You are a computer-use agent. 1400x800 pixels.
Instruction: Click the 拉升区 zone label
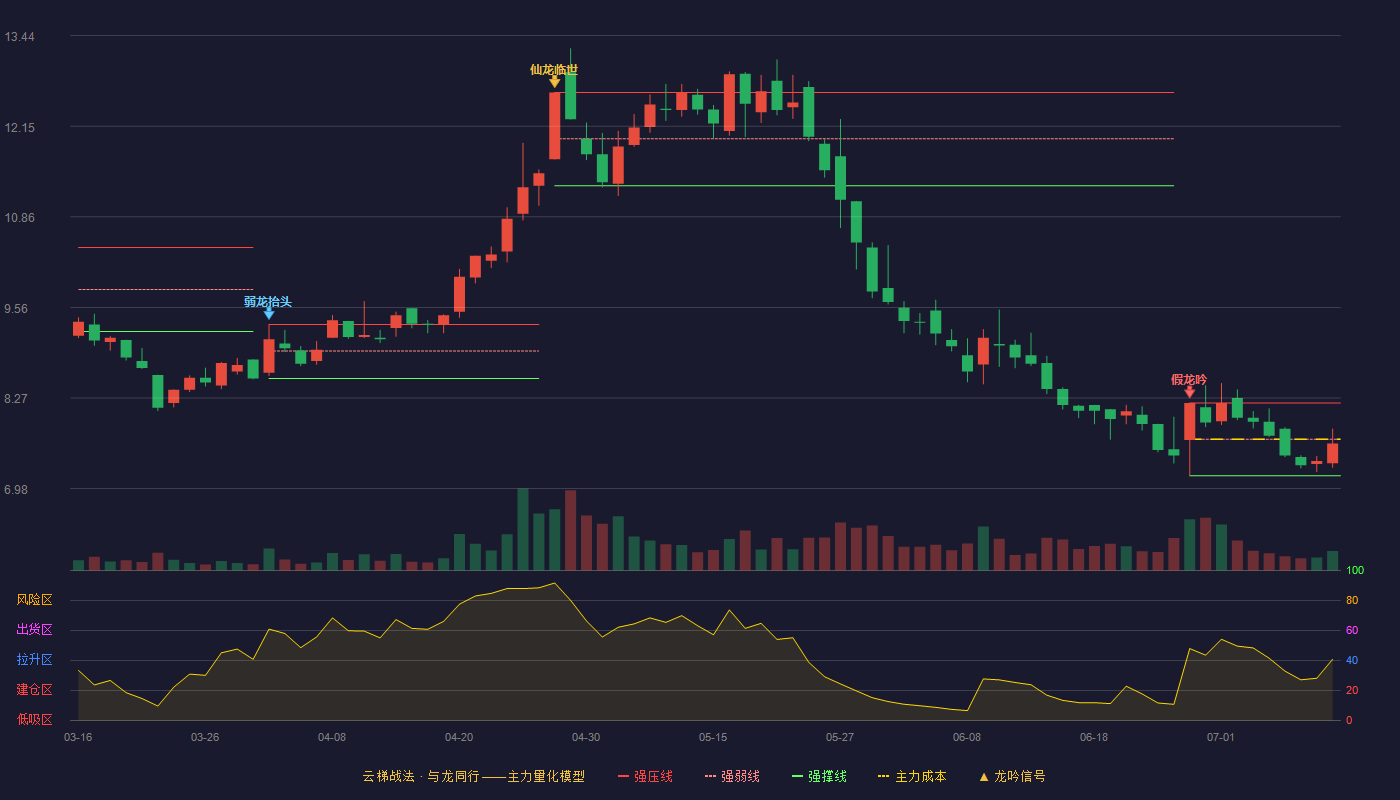point(34,660)
